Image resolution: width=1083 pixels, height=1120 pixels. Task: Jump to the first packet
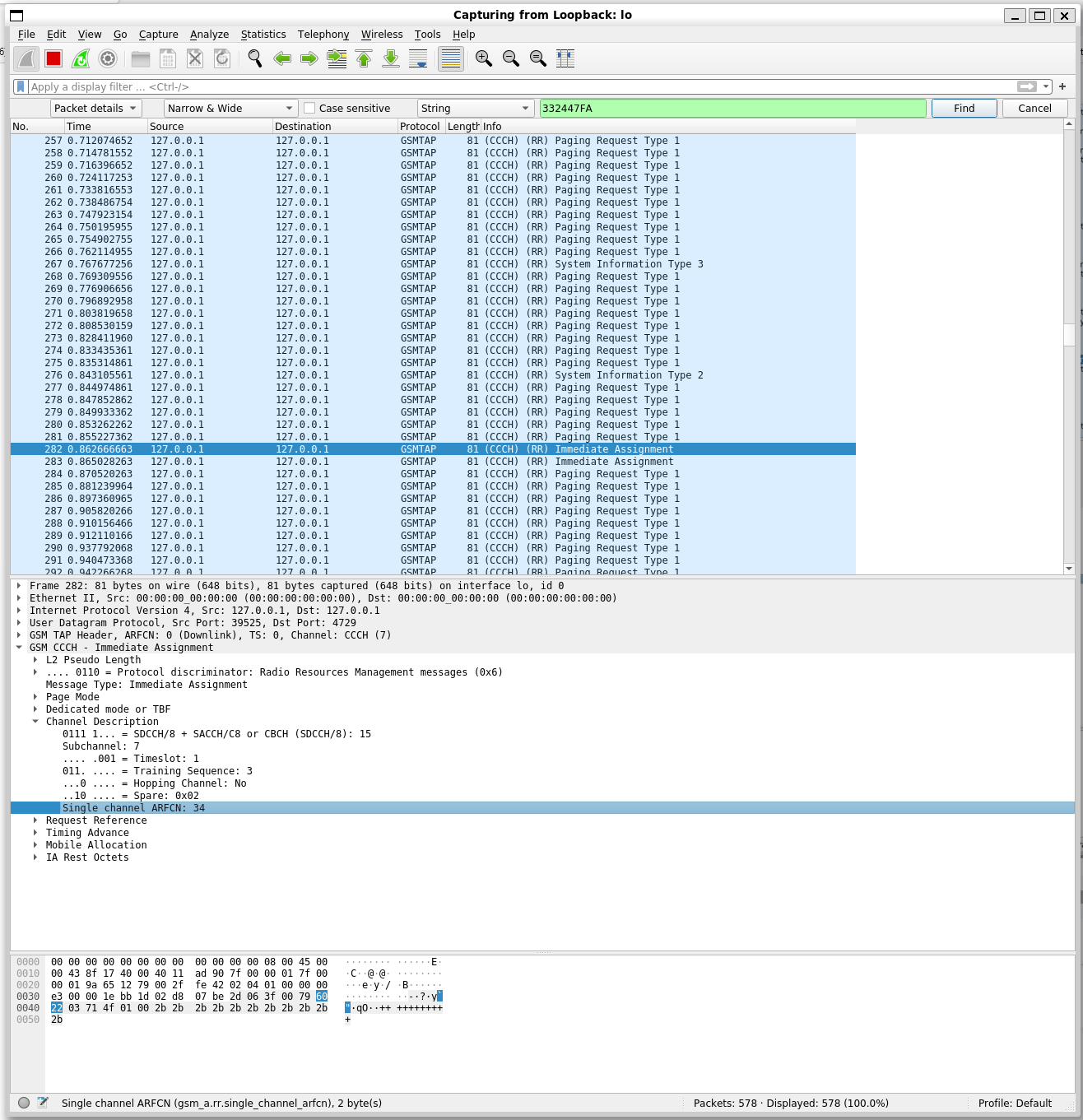tap(364, 58)
